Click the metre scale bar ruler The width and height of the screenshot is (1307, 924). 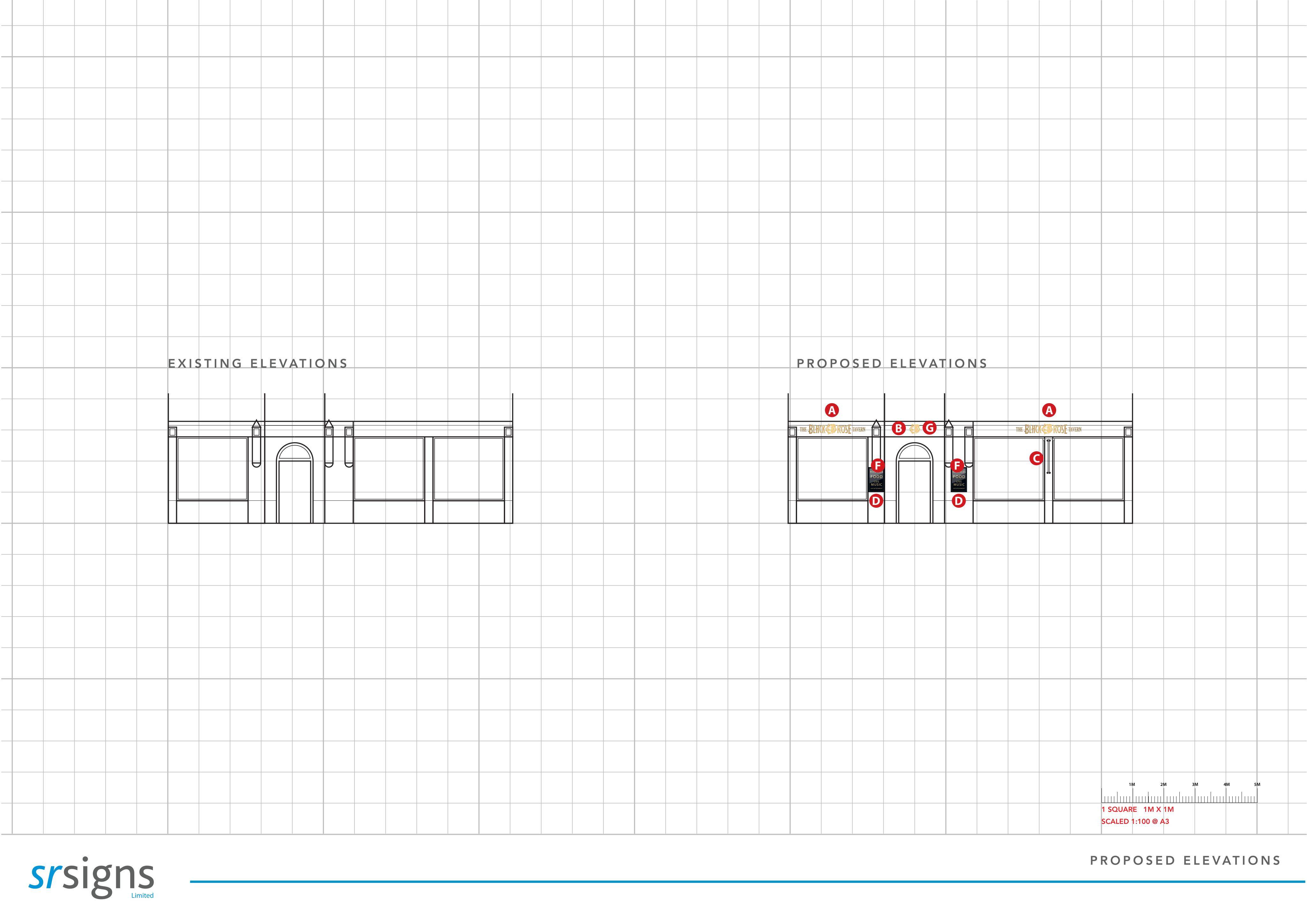click(x=1179, y=796)
